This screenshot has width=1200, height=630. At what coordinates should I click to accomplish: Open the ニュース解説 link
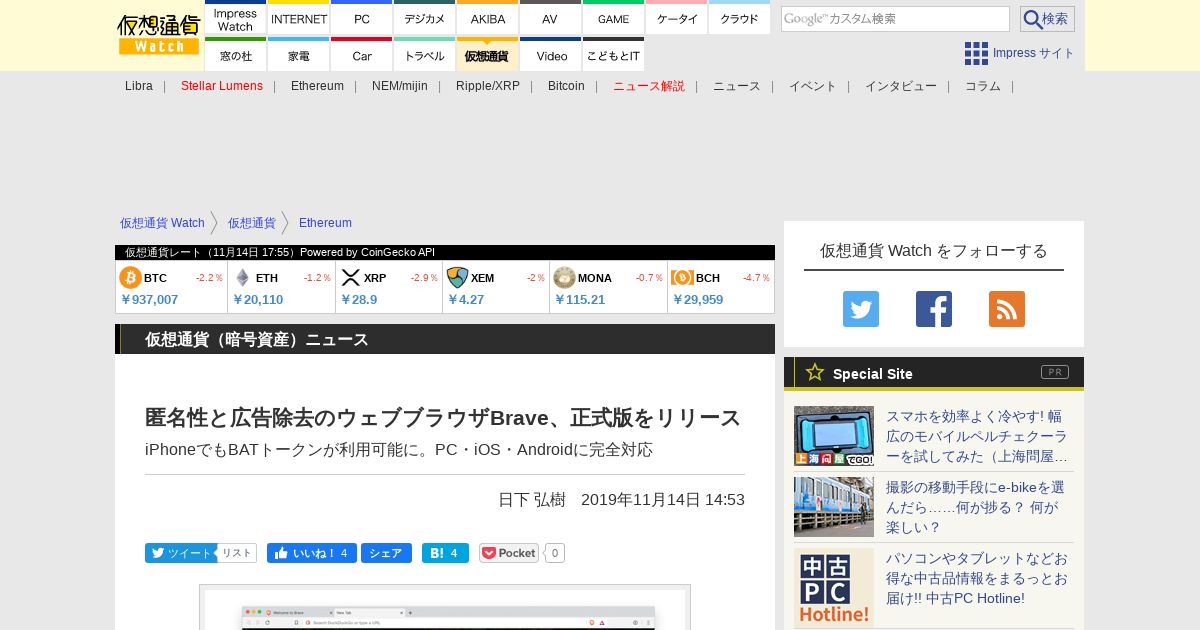click(x=649, y=86)
